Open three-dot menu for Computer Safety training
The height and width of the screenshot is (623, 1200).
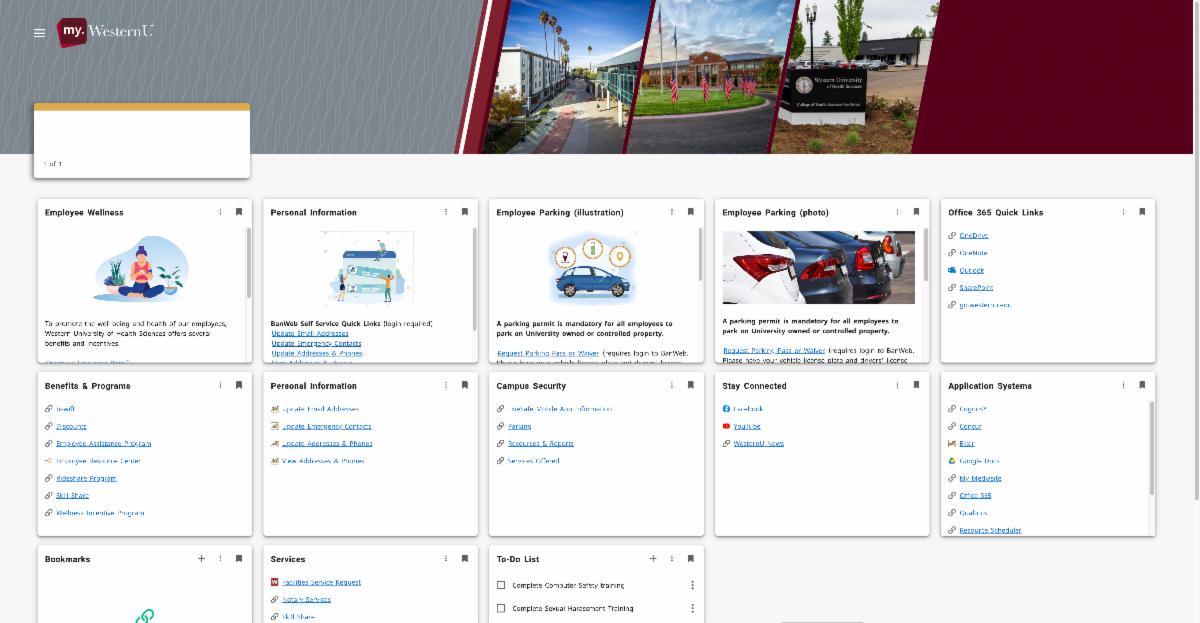pyautogui.click(x=692, y=585)
